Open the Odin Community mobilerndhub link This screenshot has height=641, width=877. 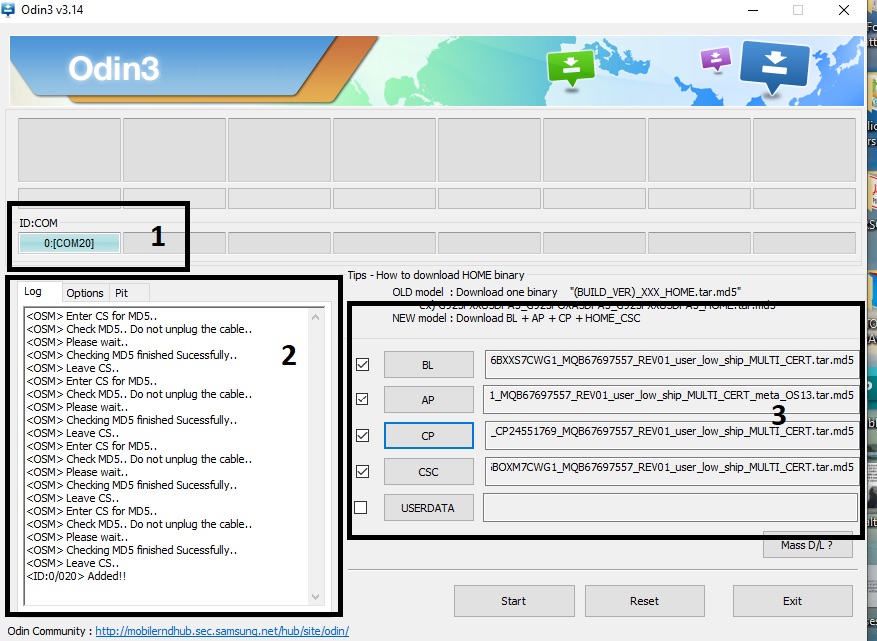tap(222, 631)
